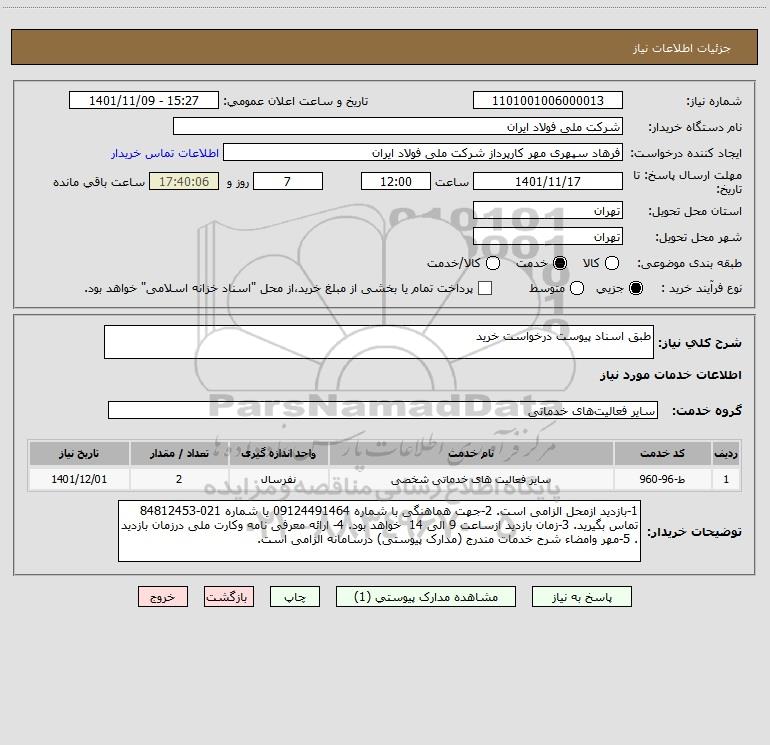The image size is (770, 745).
Task: Open مشاهده مدارک پیوستی (1) attachments
Action: pos(426,597)
